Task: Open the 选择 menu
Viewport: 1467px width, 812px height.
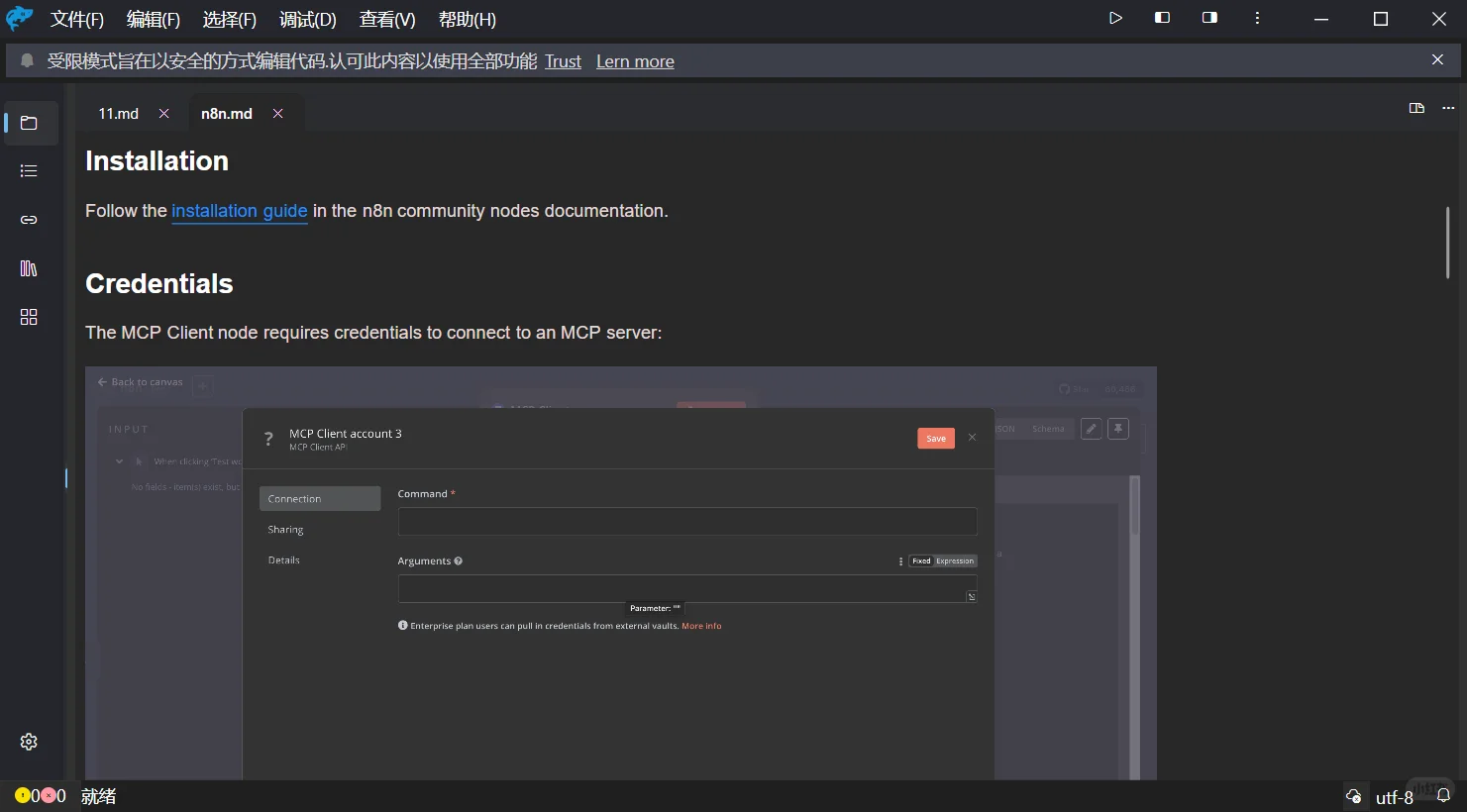Action: point(230,20)
